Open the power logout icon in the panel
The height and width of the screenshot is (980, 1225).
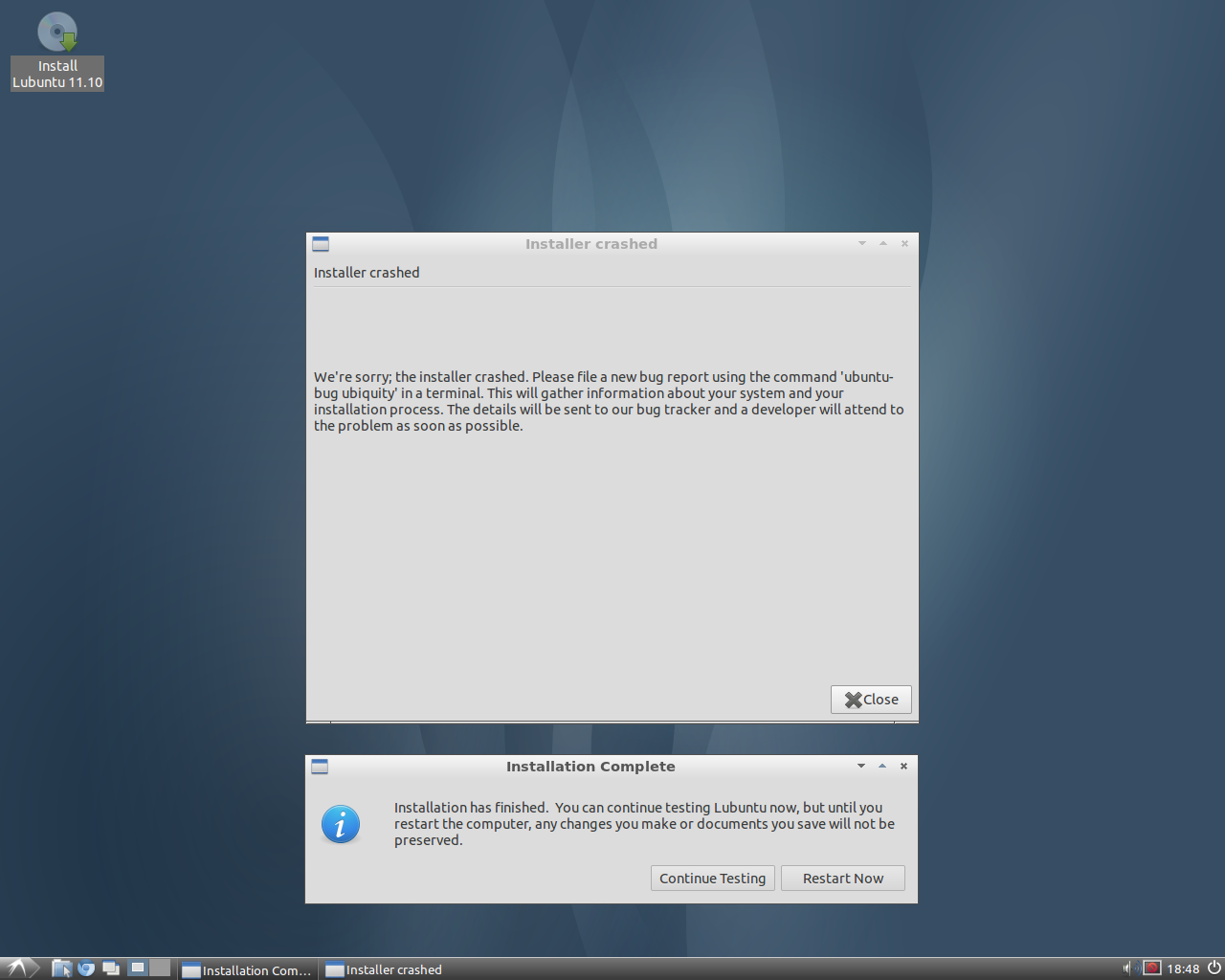1214,969
